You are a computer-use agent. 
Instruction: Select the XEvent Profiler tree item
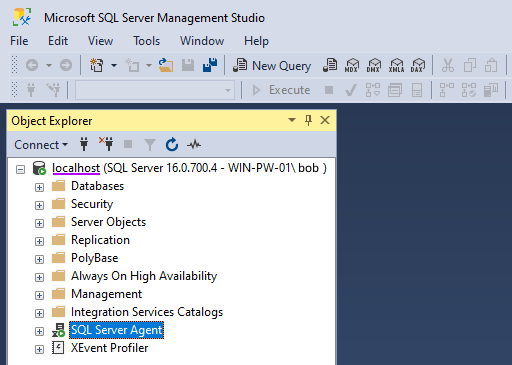point(109,348)
